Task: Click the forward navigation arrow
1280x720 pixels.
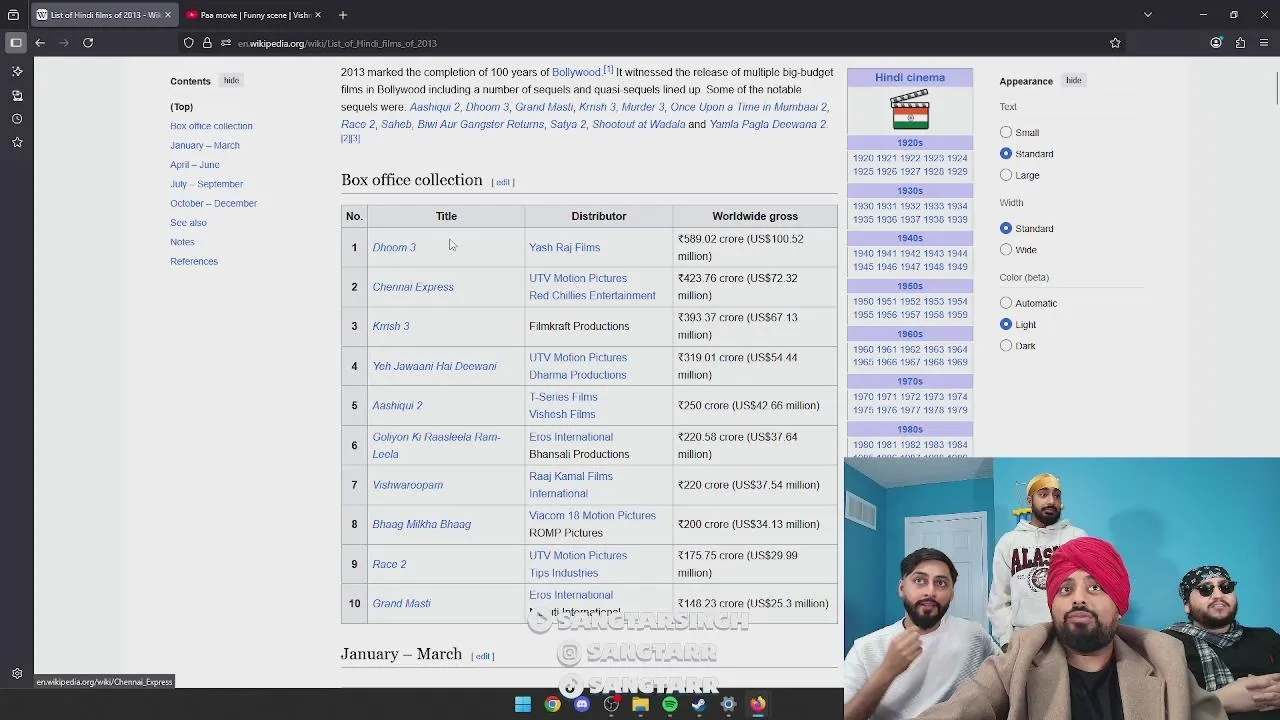Action: (x=64, y=43)
